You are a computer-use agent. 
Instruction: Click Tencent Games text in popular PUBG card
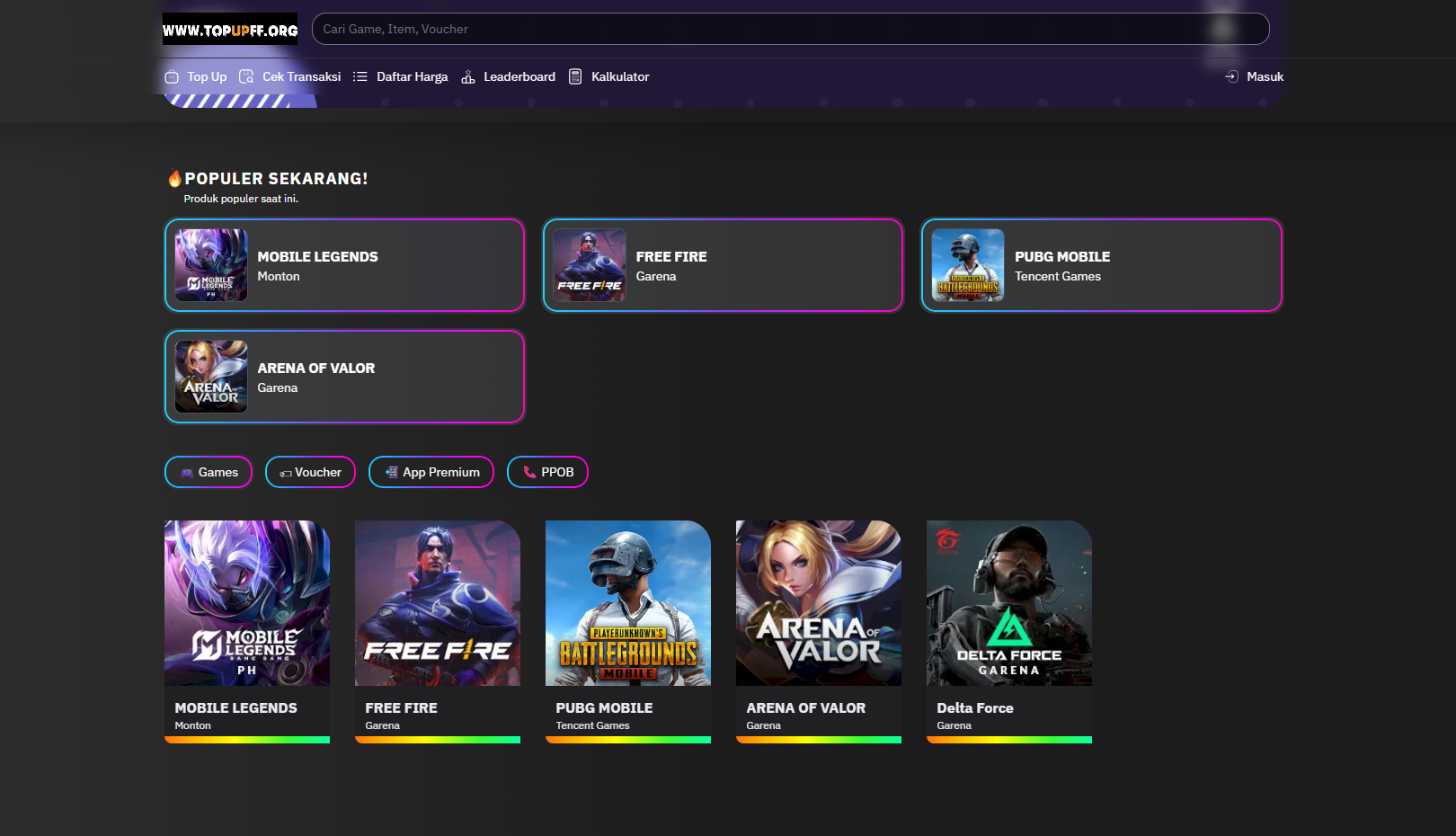pos(1058,277)
